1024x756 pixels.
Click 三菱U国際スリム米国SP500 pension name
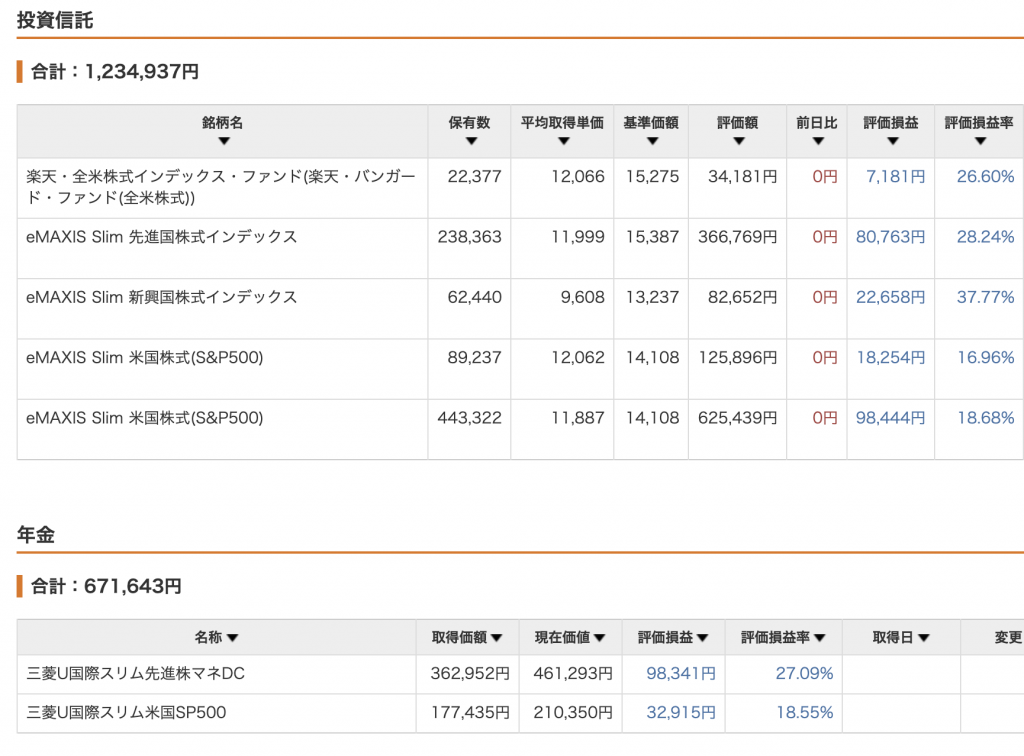pos(126,712)
